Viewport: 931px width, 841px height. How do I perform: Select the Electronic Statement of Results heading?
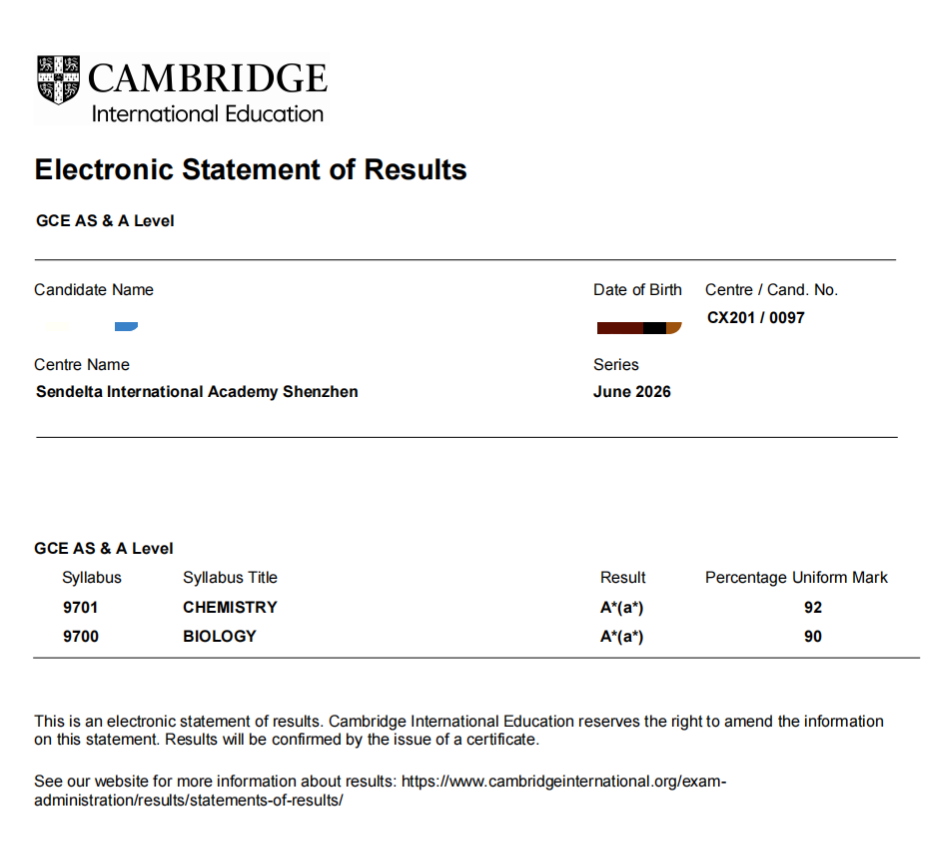(x=251, y=169)
